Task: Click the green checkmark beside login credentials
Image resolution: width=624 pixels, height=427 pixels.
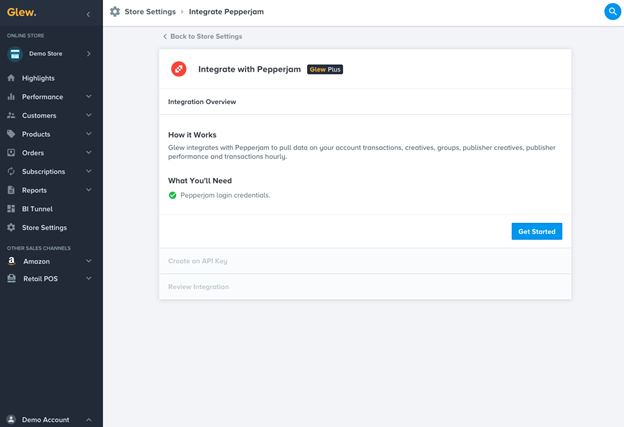Action: (x=172, y=195)
